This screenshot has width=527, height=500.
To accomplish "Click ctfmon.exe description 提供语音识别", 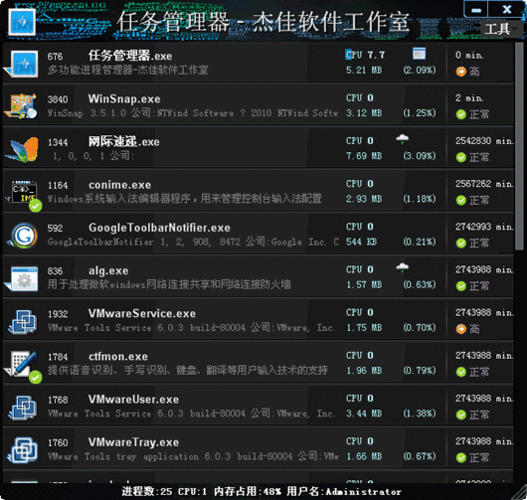I will pyautogui.click(x=188, y=371).
